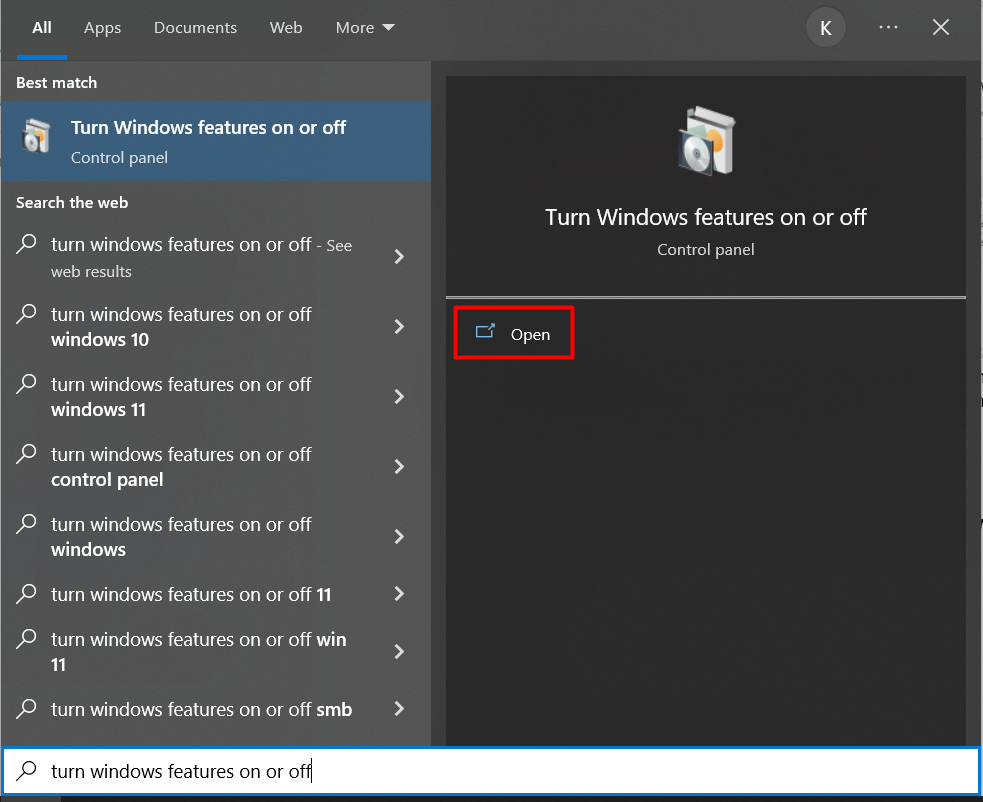Click into the search text field
The image size is (983, 802).
pos(492,771)
